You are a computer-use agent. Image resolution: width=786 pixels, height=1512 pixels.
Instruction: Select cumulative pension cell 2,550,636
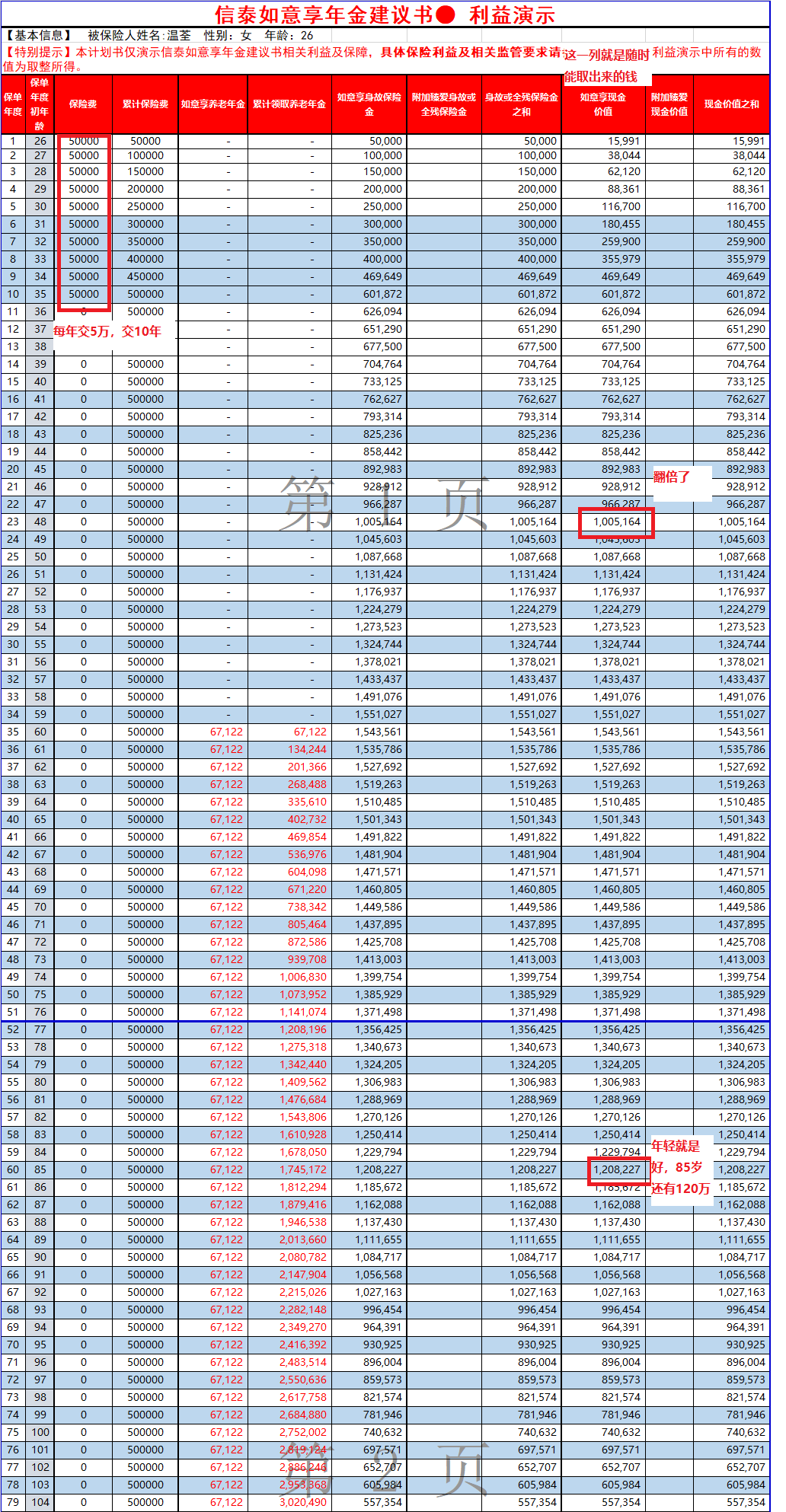click(289, 1380)
